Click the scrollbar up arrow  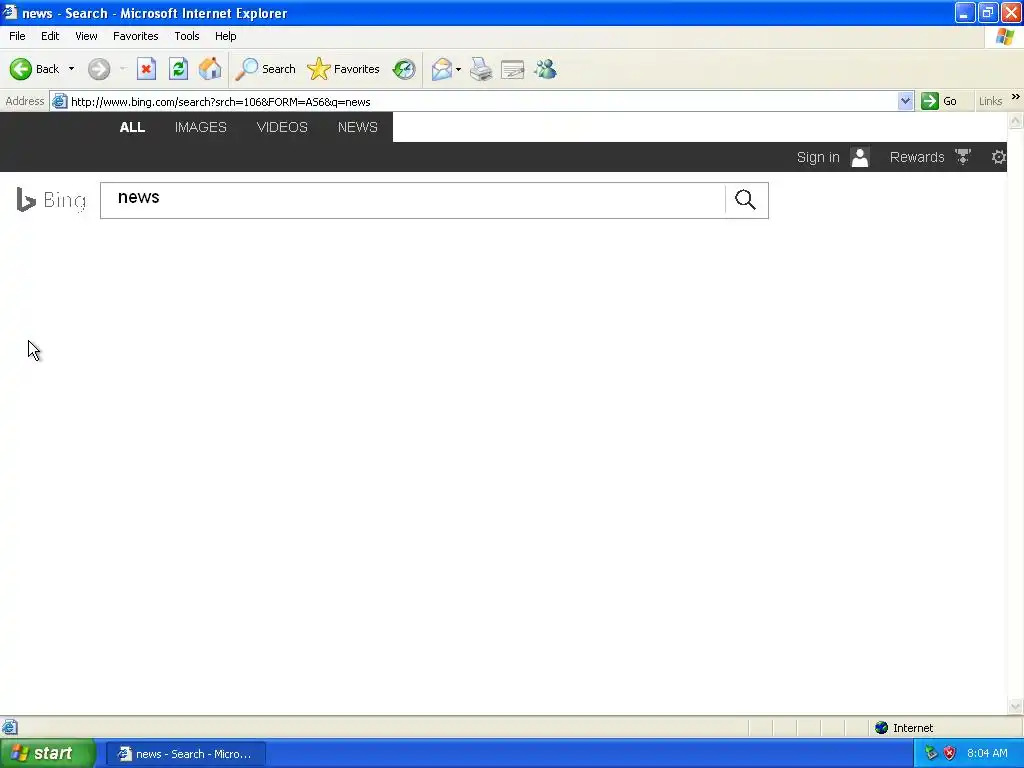(x=1016, y=121)
